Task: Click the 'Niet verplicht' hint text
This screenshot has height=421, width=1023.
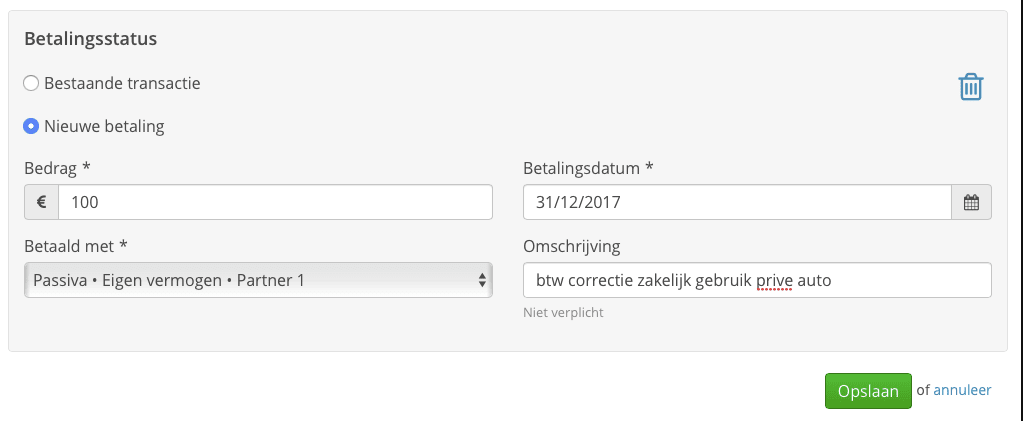Action: 563,313
